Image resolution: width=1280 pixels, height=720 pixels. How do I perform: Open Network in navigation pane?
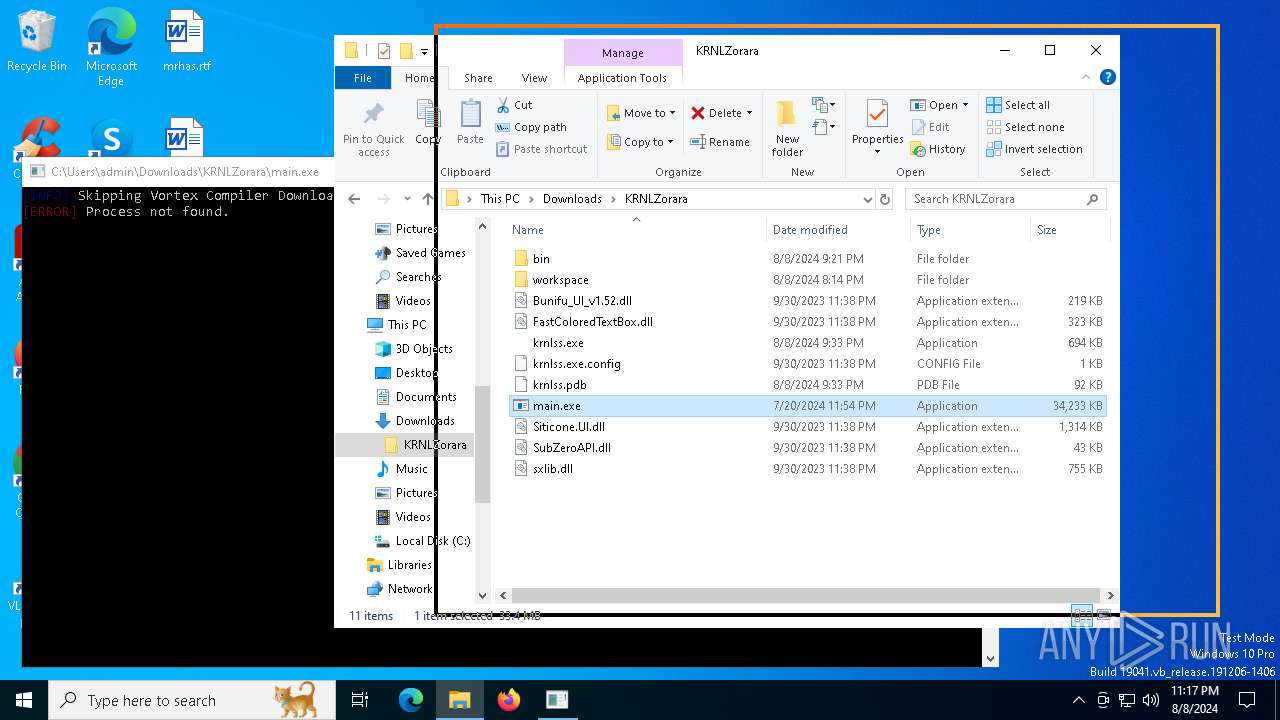click(400, 589)
